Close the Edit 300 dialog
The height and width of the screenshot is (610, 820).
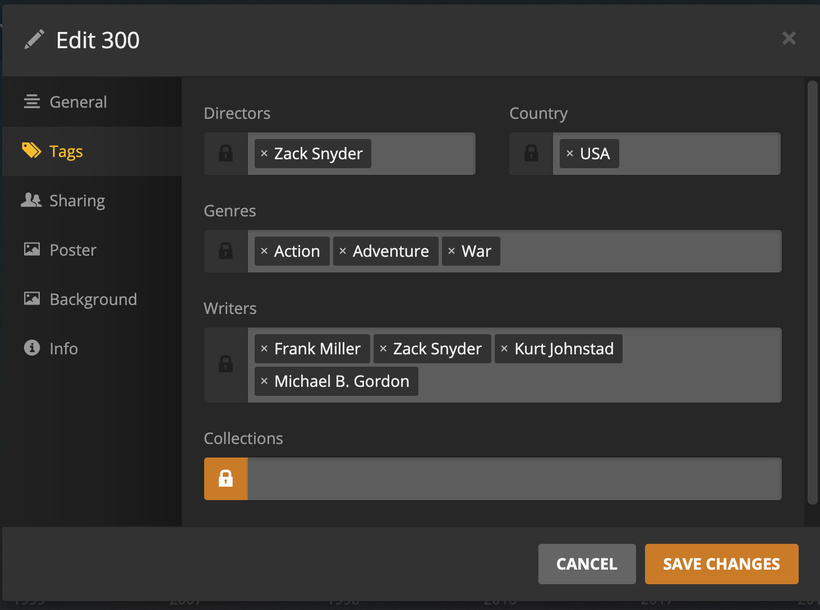(x=789, y=39)
